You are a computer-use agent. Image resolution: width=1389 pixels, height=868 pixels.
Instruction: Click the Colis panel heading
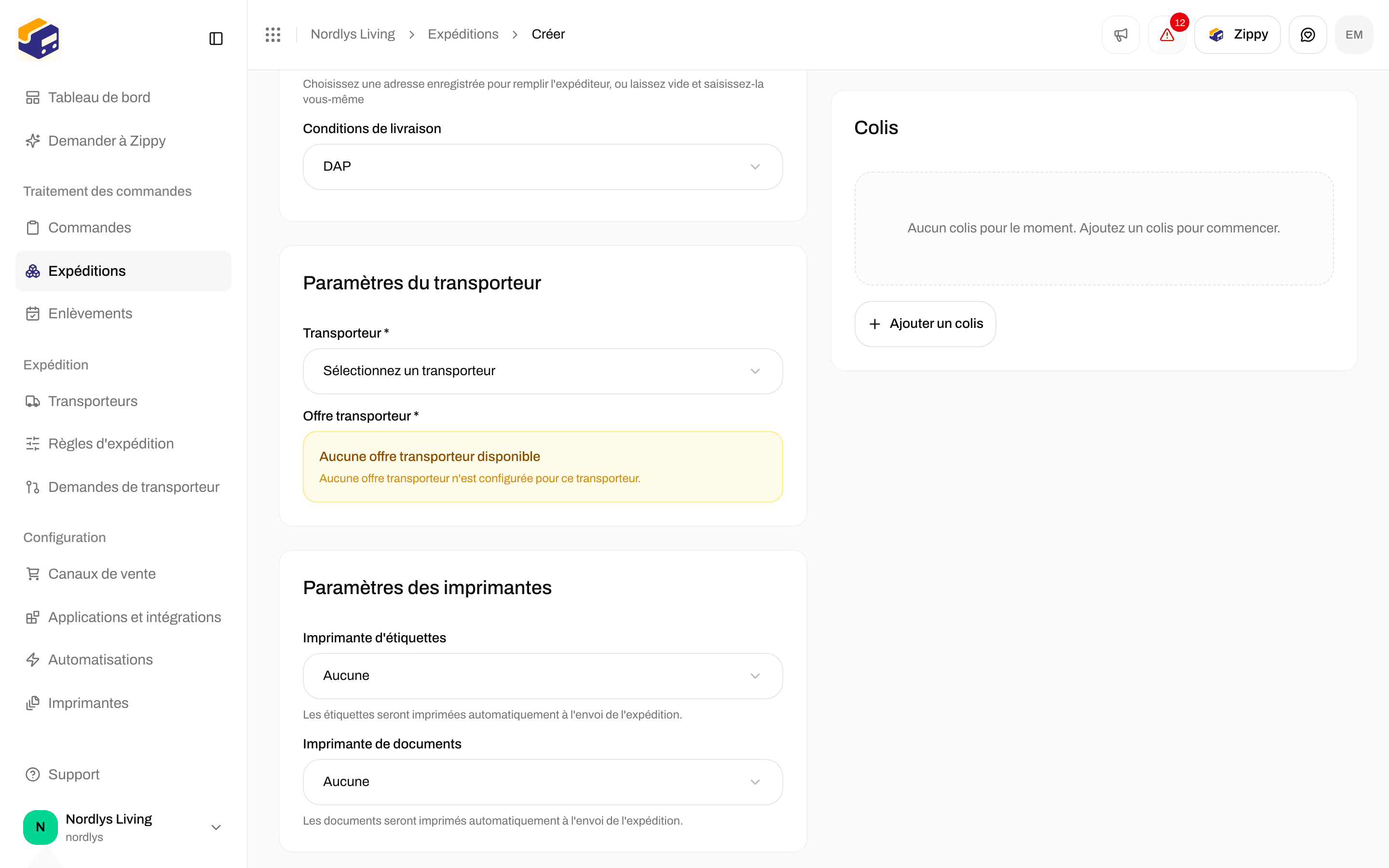point(876,127)
